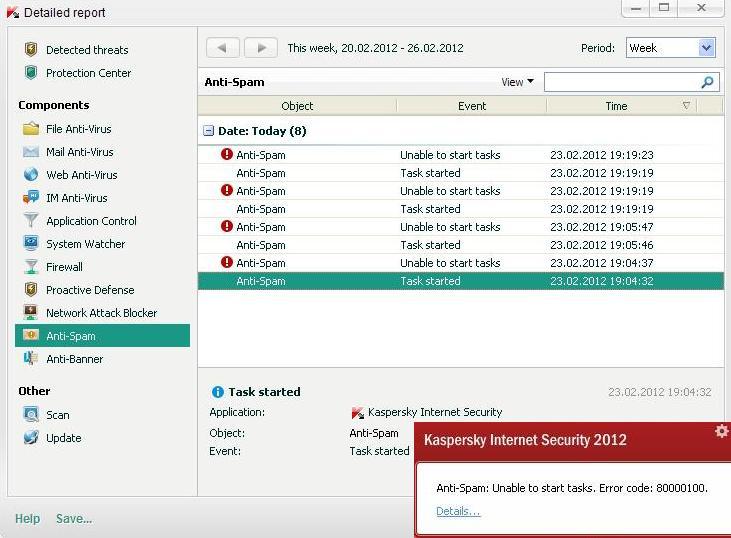731x538 pixels.
Task: Click the error code 80000100 message
Action: pos(572,488)
